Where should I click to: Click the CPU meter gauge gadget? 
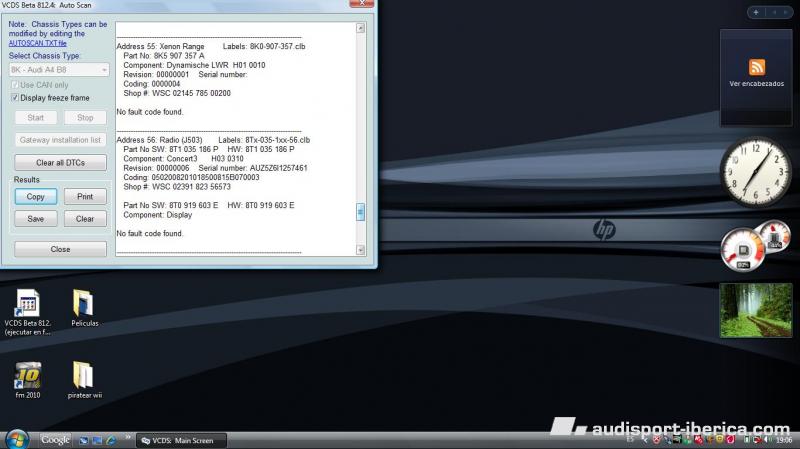(x=742, y=250)
